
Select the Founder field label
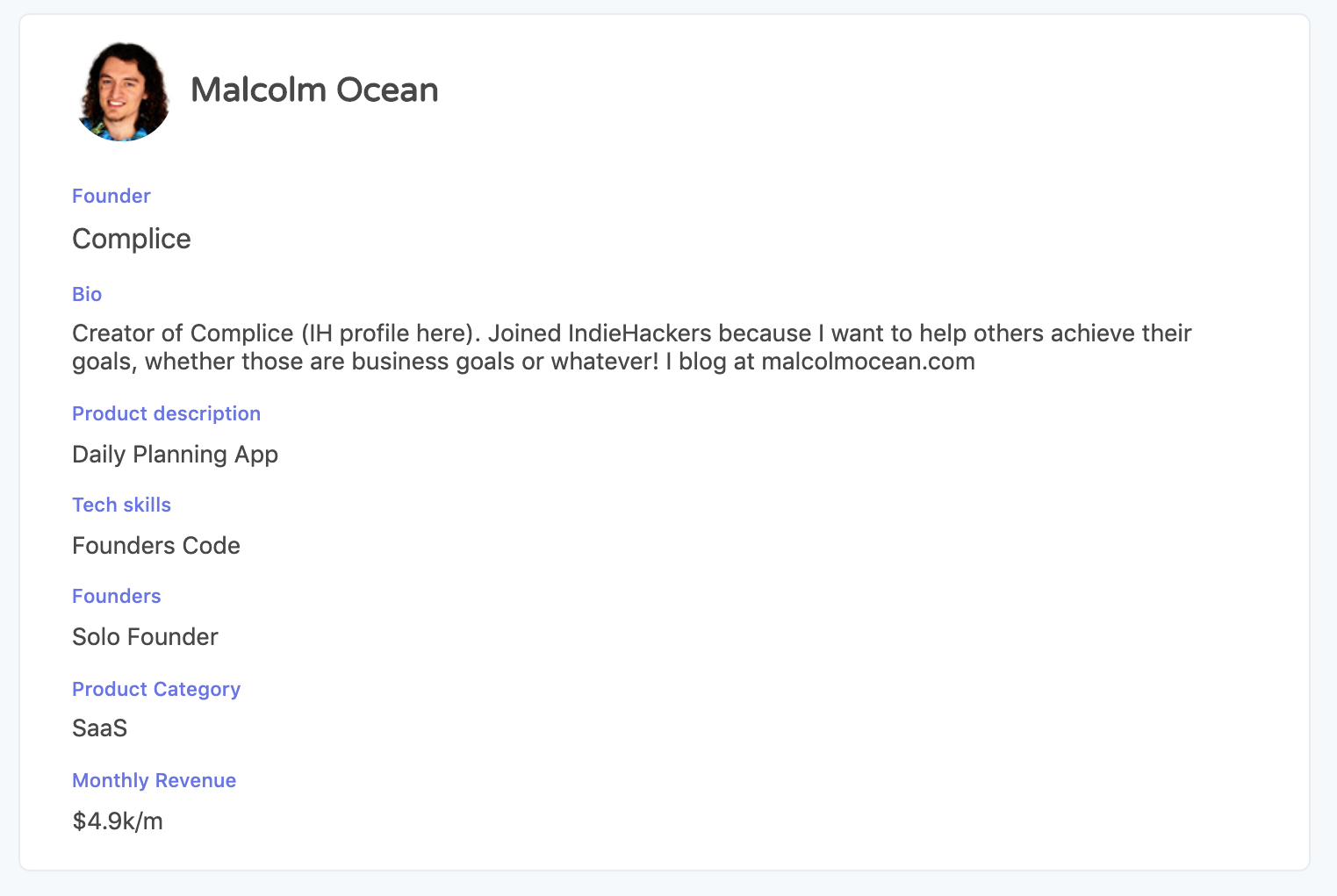coord(111,196)
